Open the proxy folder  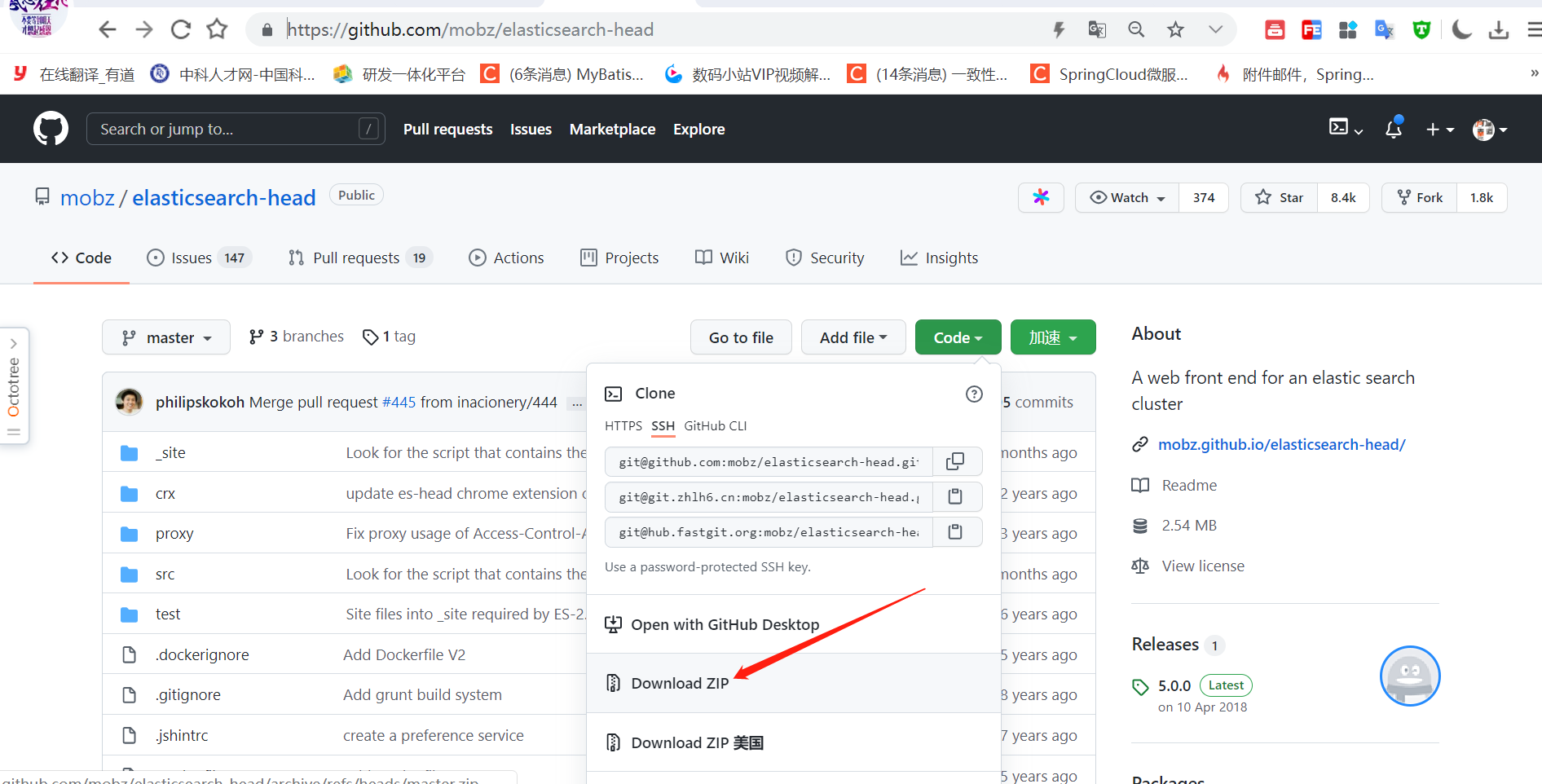point(174,533)
